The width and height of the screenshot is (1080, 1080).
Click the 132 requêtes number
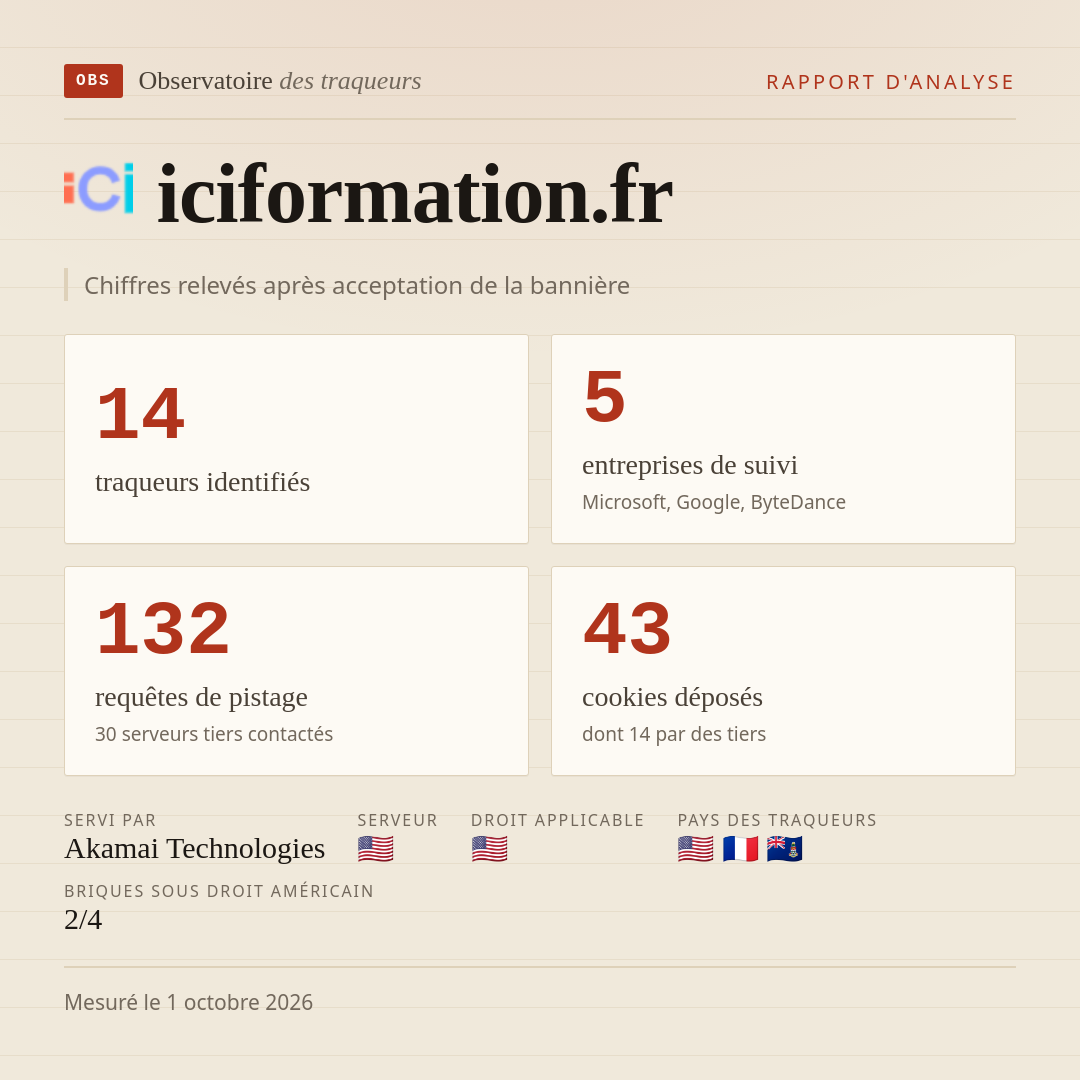[163, 628]
